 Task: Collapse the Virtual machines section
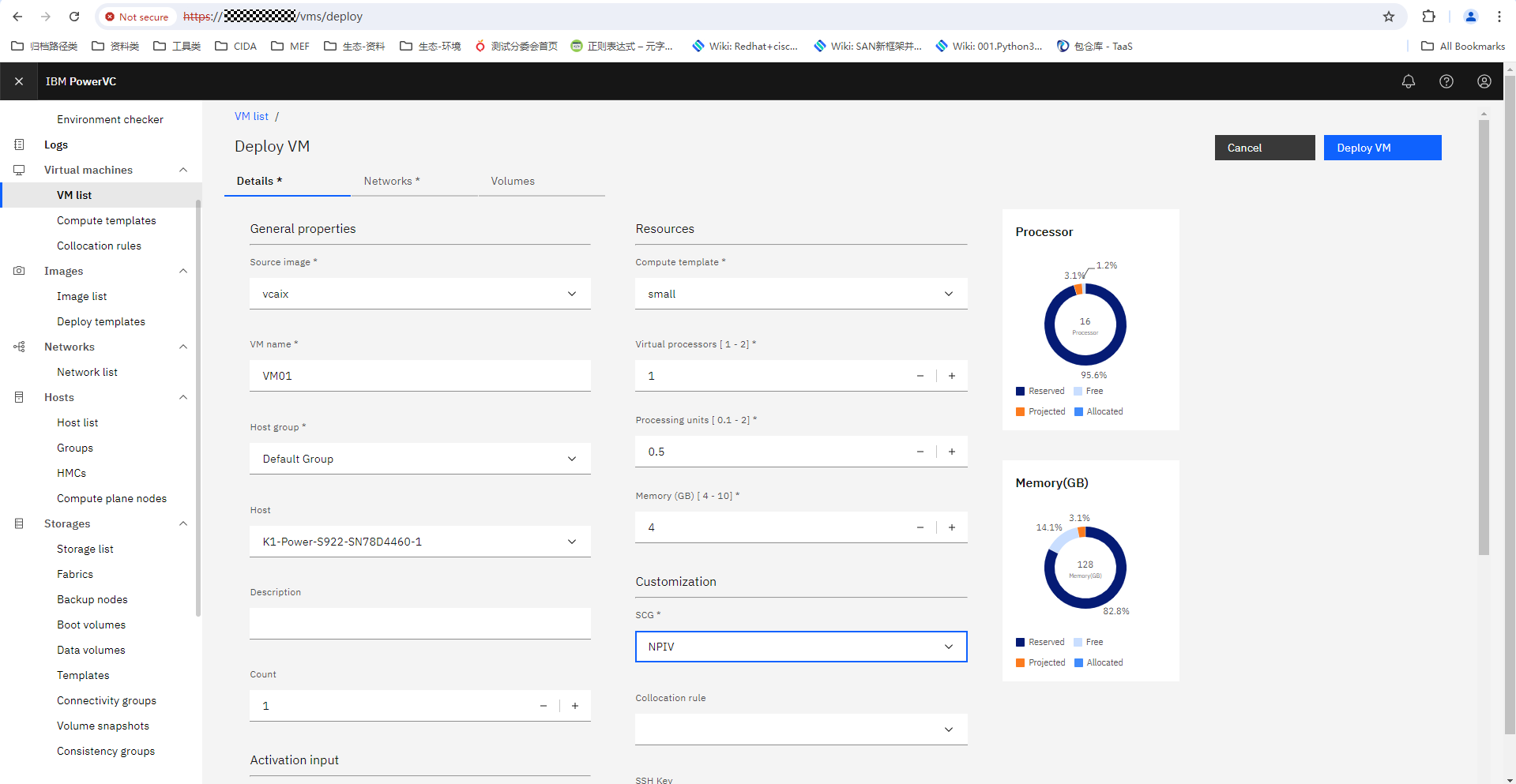(183, 170)
